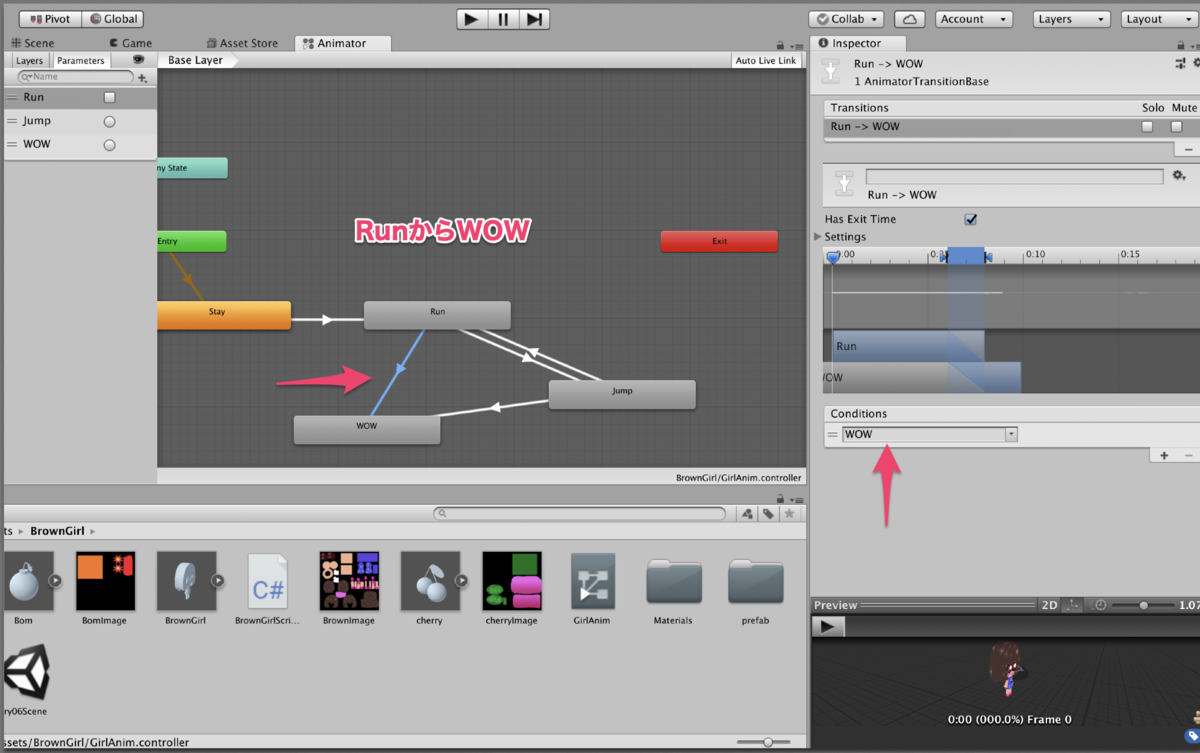Open transition gear settings menu
Image resolution: width=1200 pixels, height=753 pixels.
[x=1179, y=176]
